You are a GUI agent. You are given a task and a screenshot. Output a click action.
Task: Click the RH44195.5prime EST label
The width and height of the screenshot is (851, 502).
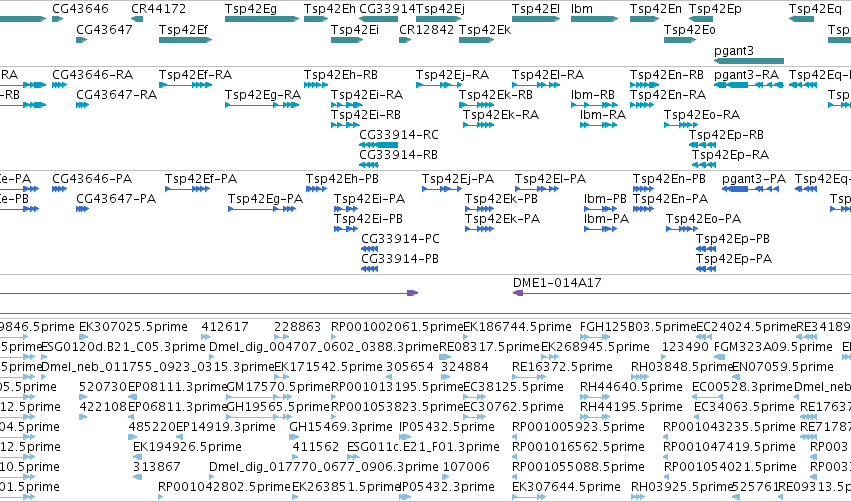coord(631,408)
